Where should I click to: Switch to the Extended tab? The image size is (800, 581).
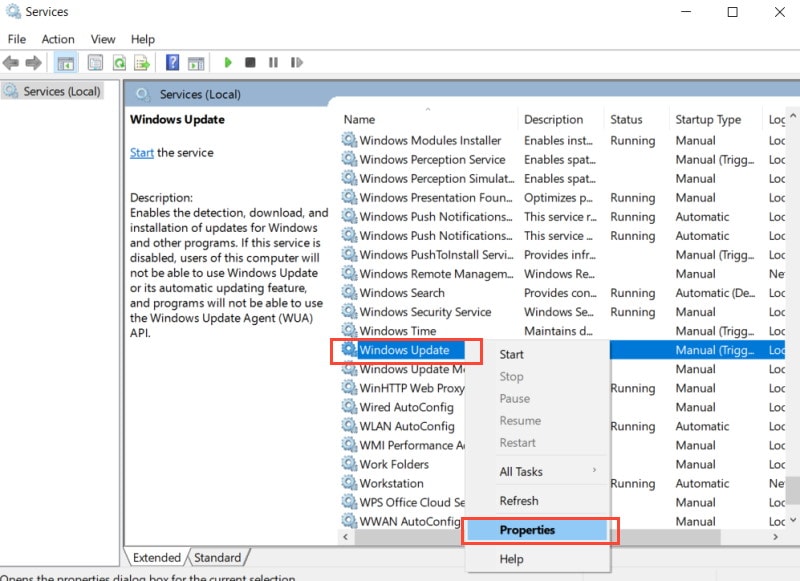pyautogui.click(x=157, y=558)
